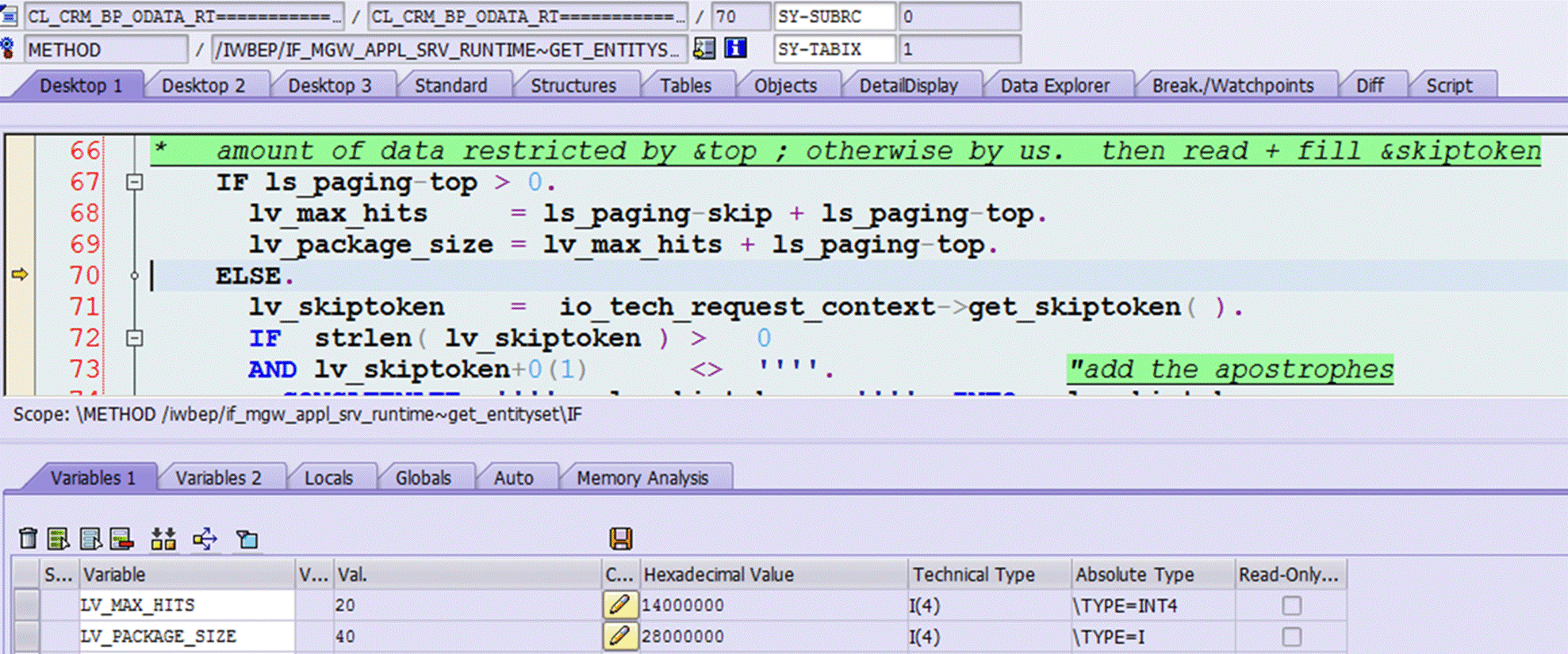Viewport: 1568px width, 654px height.
Task: Click the blue list icon with cursor
Action: pos(90,539)
